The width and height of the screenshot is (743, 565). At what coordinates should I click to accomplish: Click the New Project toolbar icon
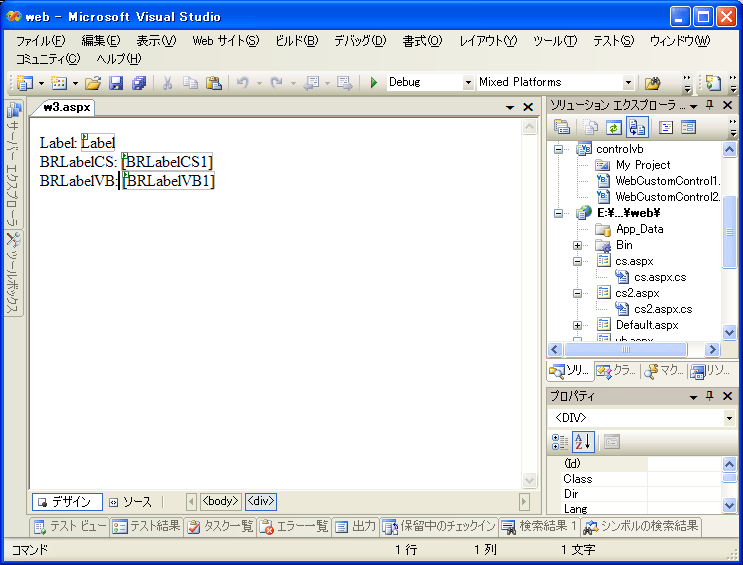click(x=25, y=83)
